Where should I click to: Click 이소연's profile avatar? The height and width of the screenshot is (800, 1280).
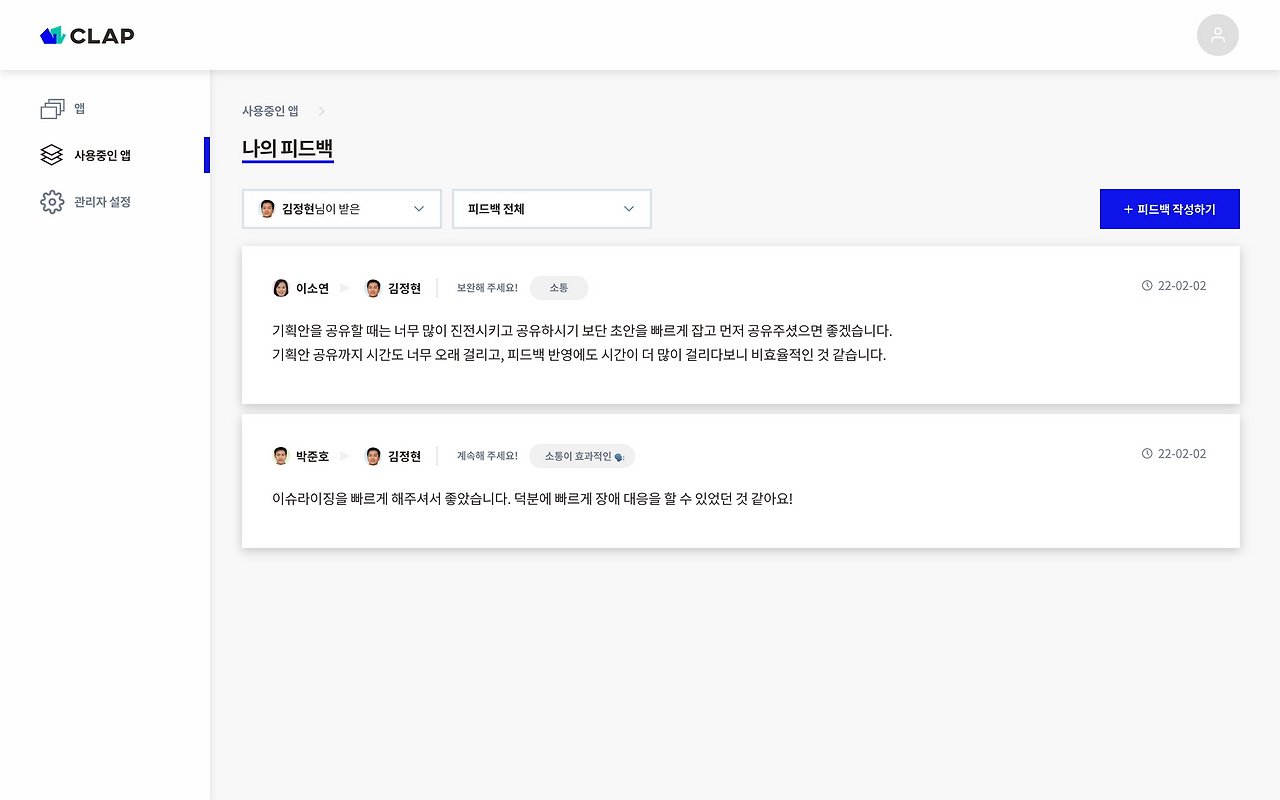pos(281,288)
